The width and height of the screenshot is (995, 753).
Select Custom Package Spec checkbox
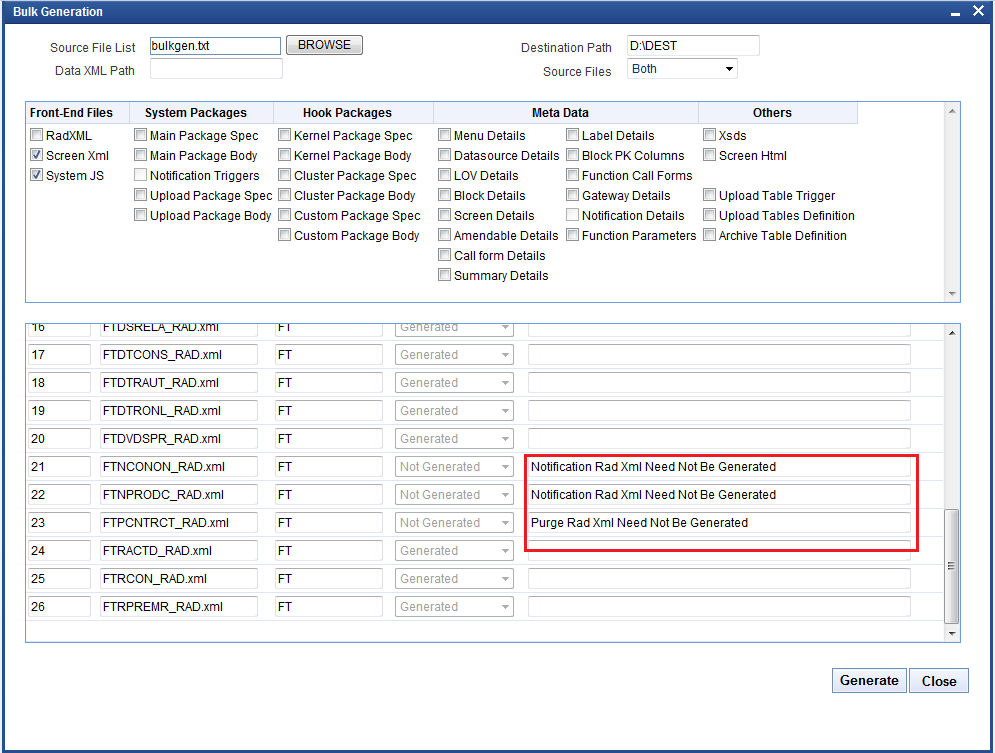[285, 215]
